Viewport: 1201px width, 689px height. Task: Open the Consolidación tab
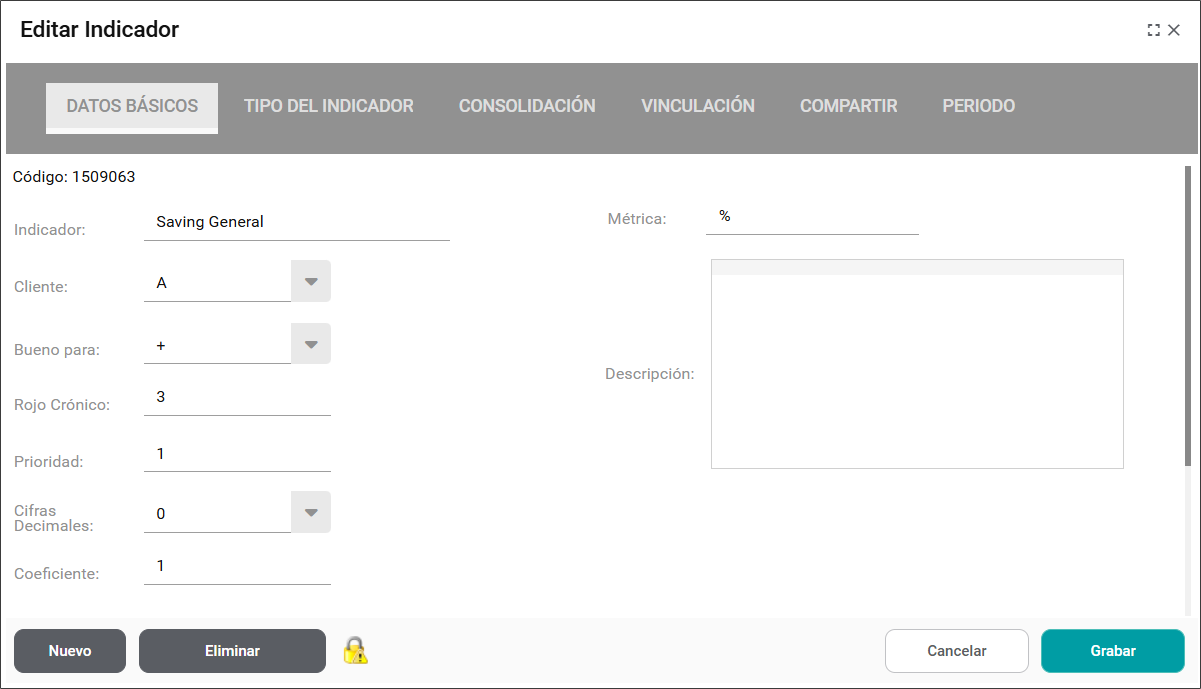click(x=527, y=106)
